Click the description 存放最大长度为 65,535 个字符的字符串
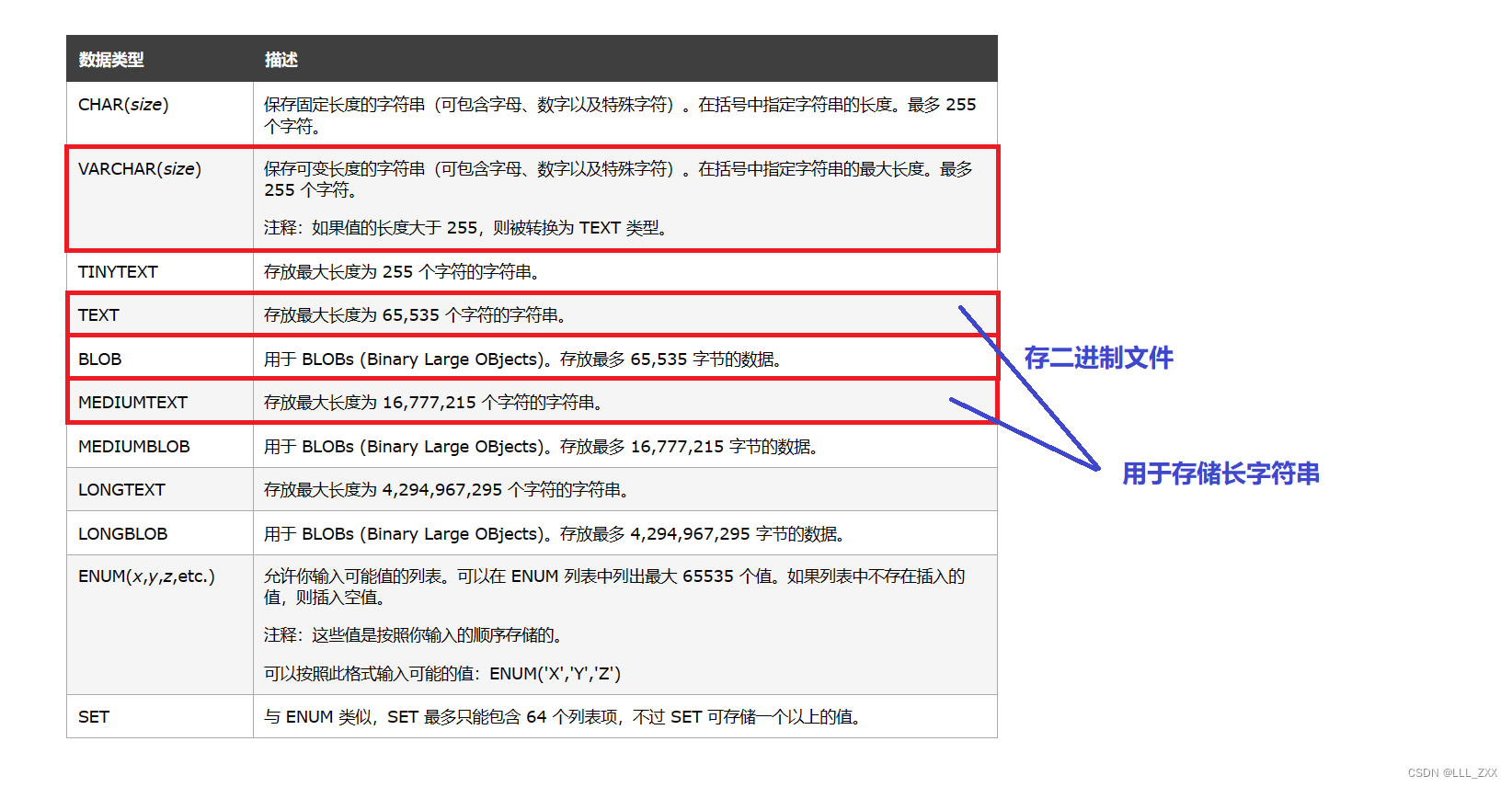This screenshot has width=1512, height=787. [415, 315]
